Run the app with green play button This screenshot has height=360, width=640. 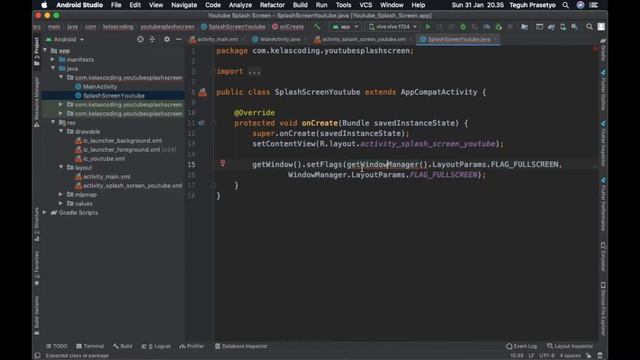(428, 27)
